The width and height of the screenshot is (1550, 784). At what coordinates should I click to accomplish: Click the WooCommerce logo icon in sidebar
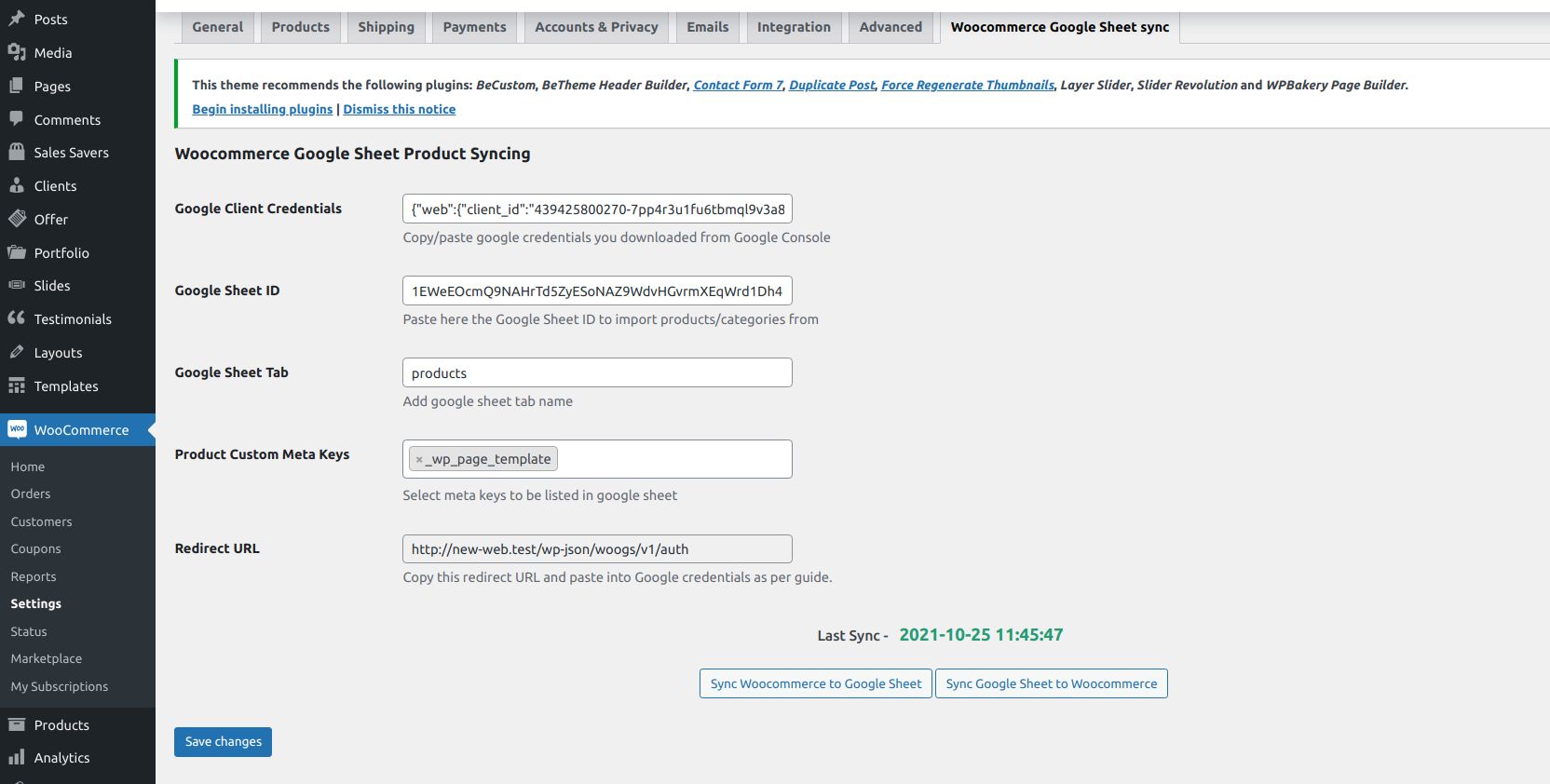(17, 429)
